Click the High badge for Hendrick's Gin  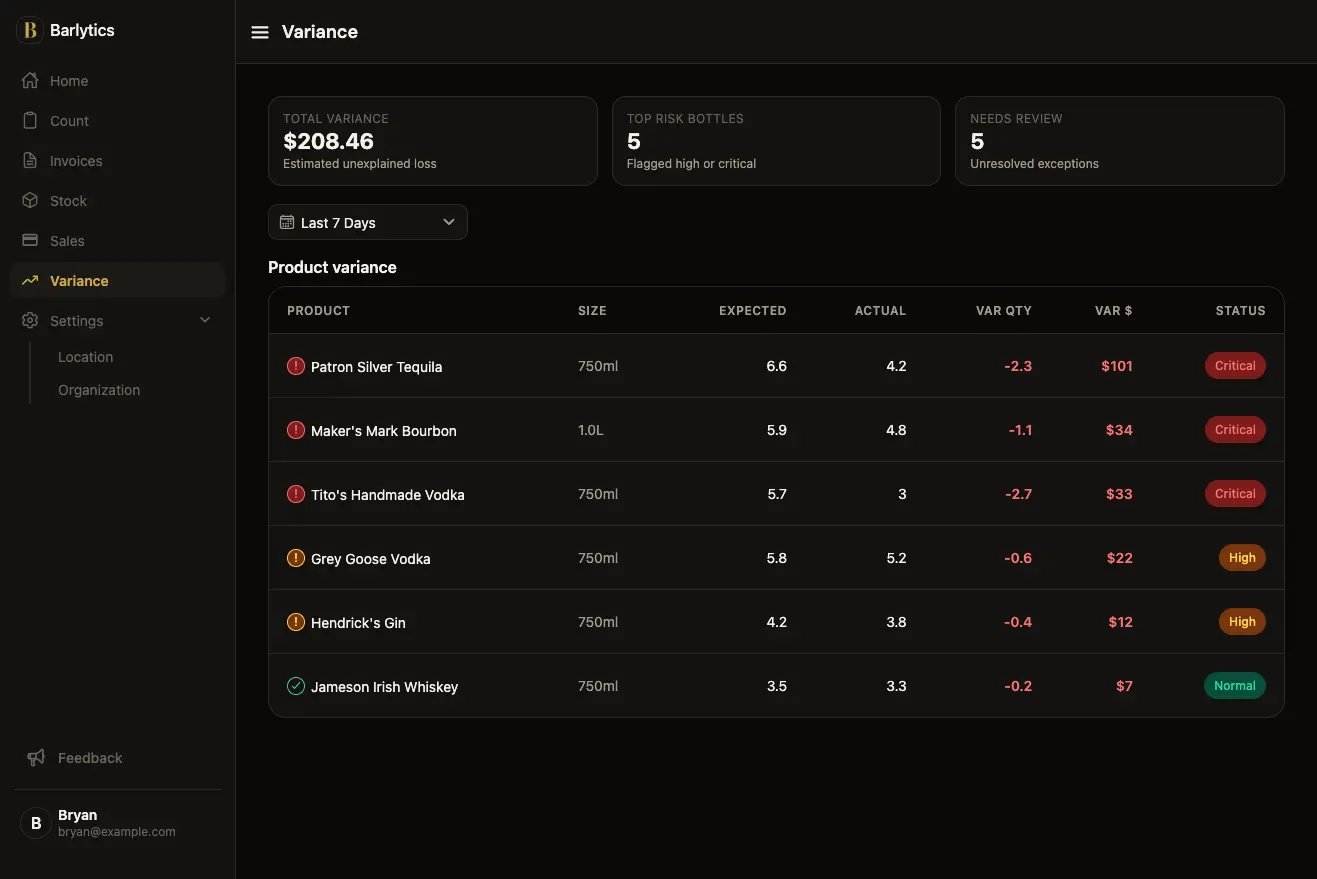pyautogui.click(x=1242, y=622)
